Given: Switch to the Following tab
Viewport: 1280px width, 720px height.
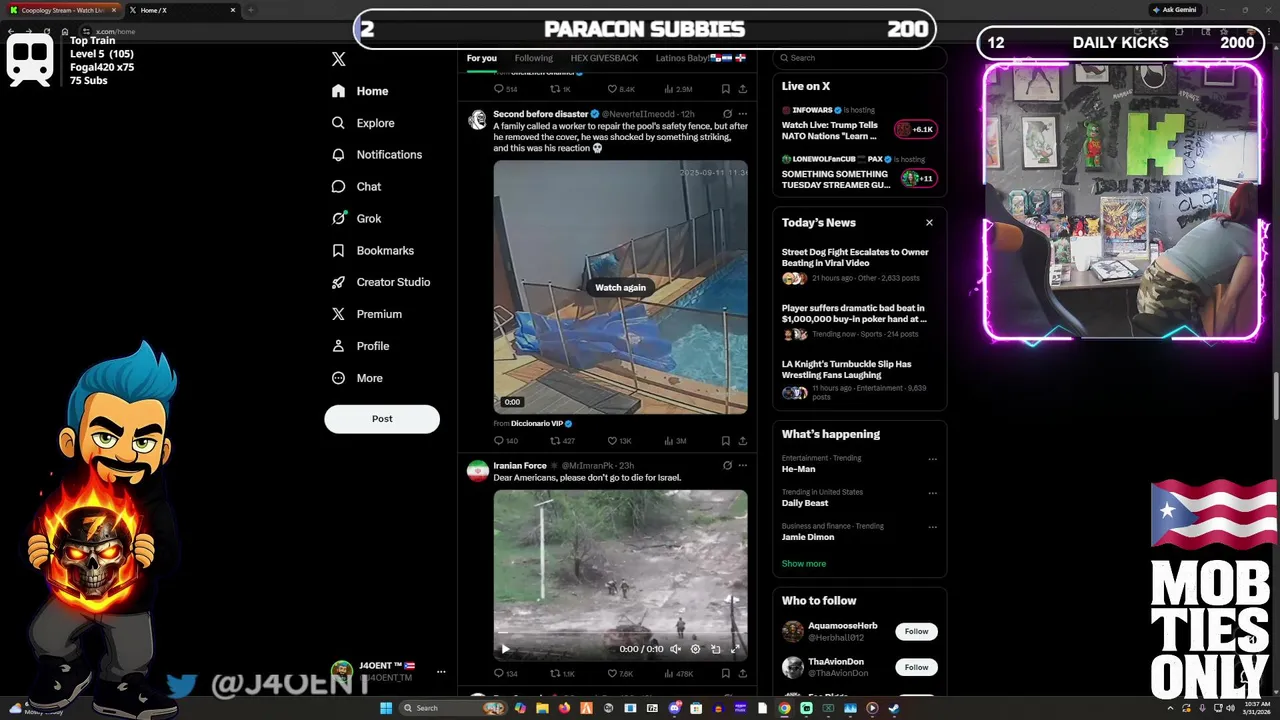Looking at the screenshot, I should pos(533,58).
